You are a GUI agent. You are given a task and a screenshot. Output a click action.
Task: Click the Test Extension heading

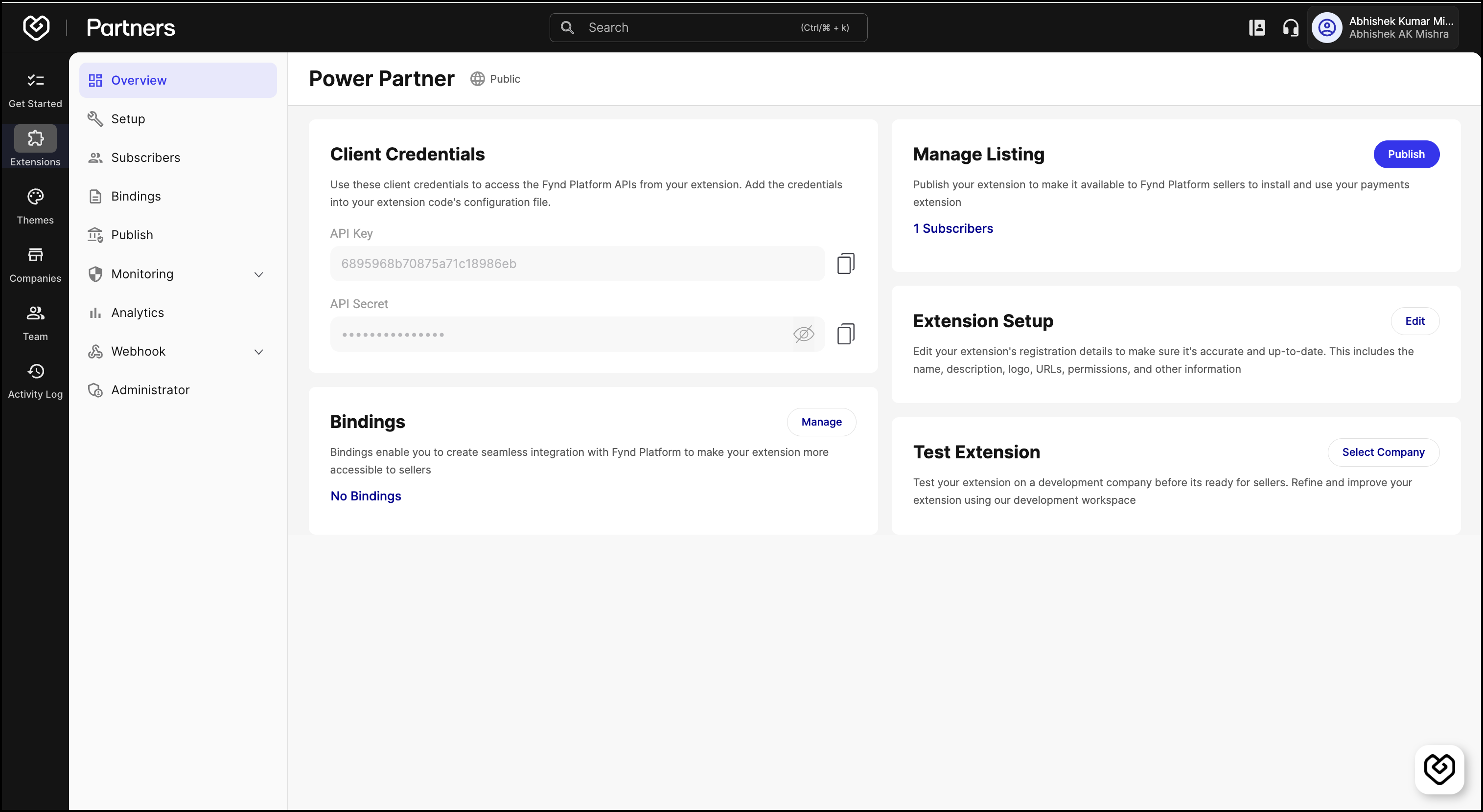976,452
